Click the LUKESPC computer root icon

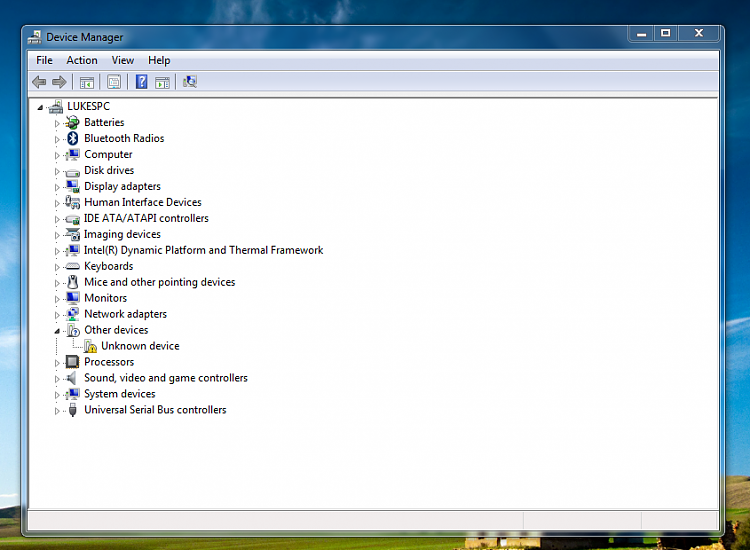click(x=56, y=106)
